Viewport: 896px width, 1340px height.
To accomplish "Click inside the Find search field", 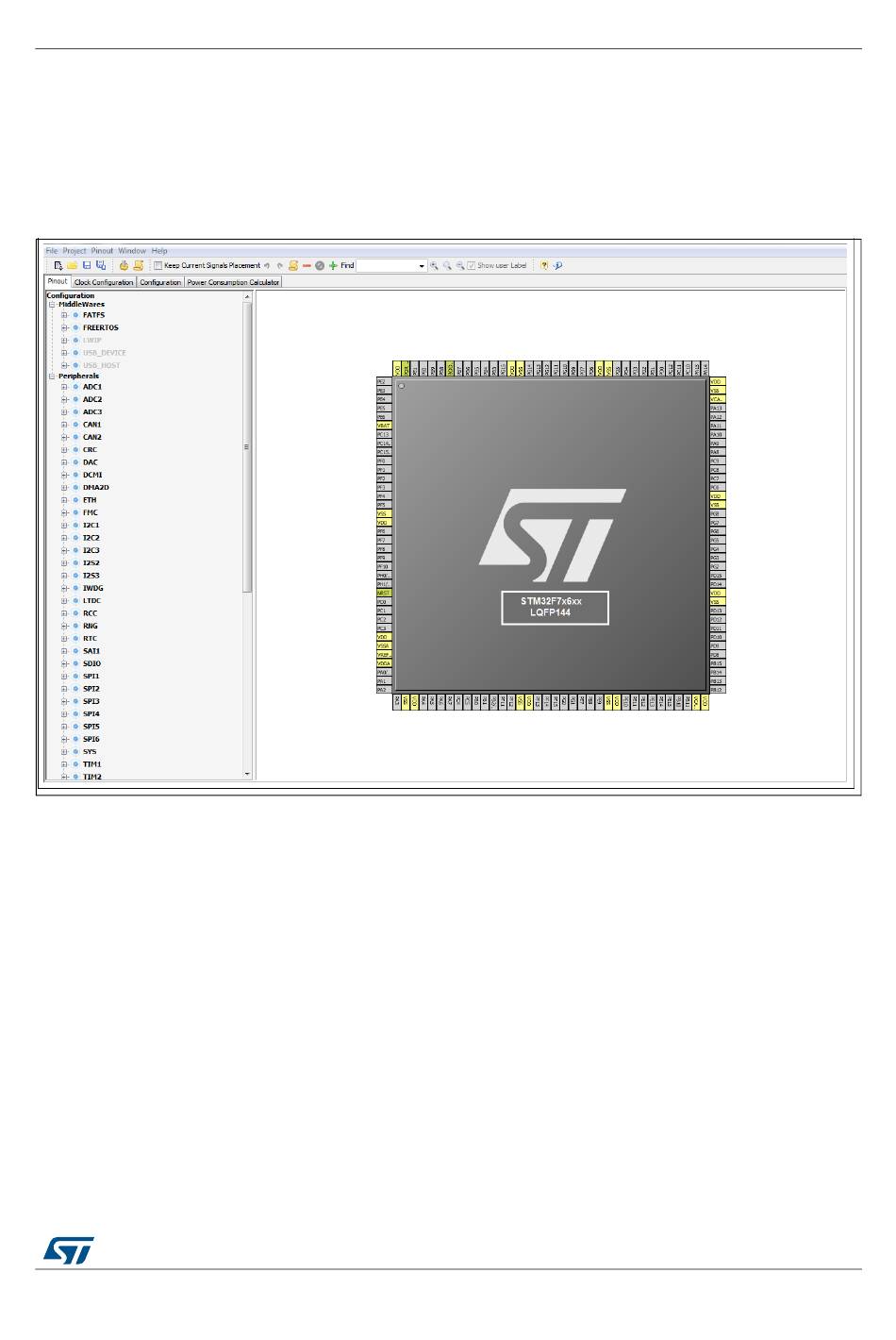I will [387, 266].
